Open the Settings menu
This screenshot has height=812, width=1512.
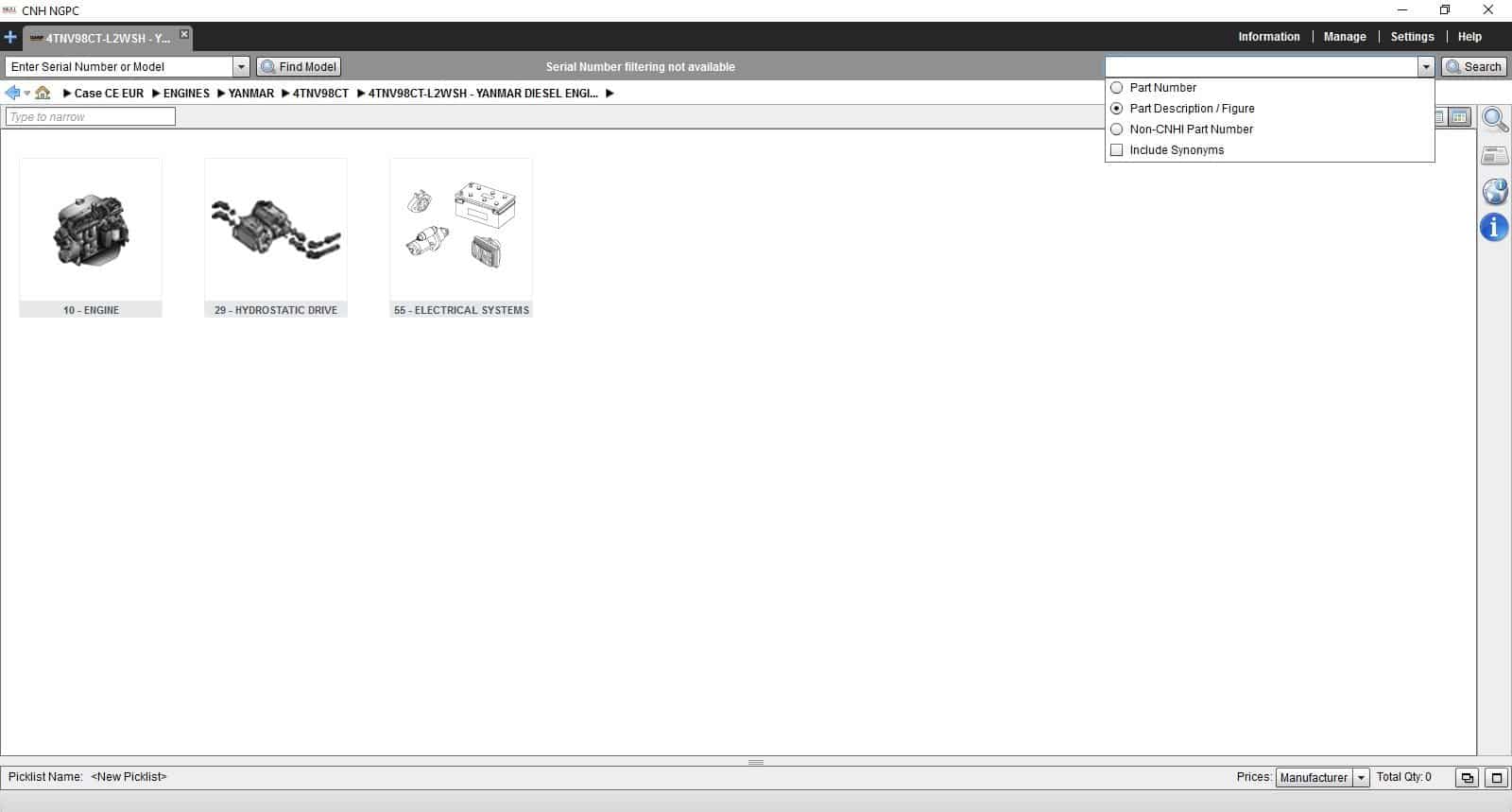1412,37
